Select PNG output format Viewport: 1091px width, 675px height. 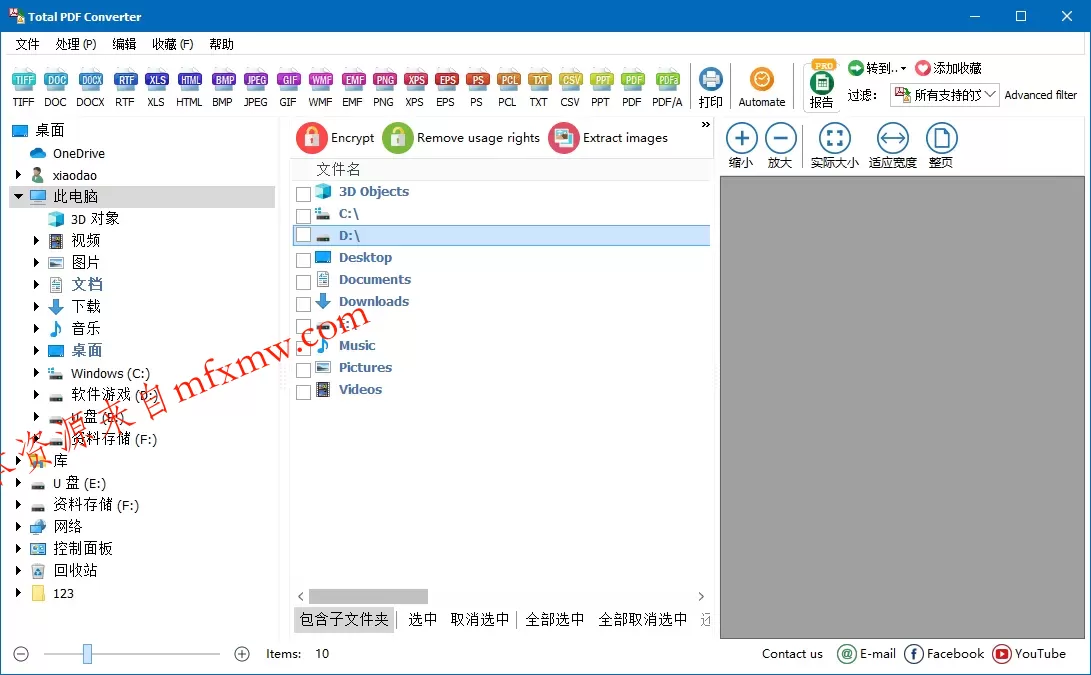pyautogui.click(x=384, y=88)
